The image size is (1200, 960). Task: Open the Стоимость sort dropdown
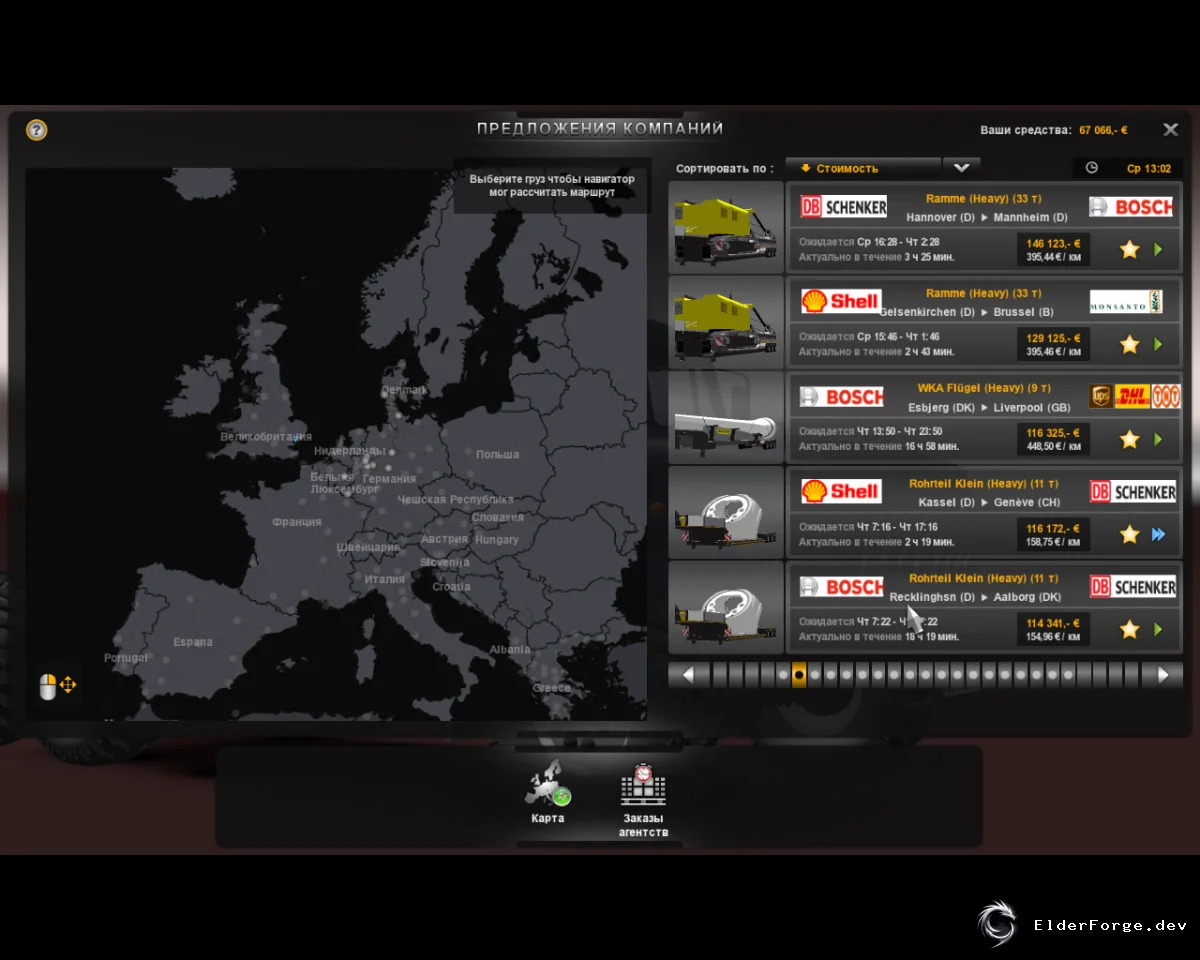point(863,168)
